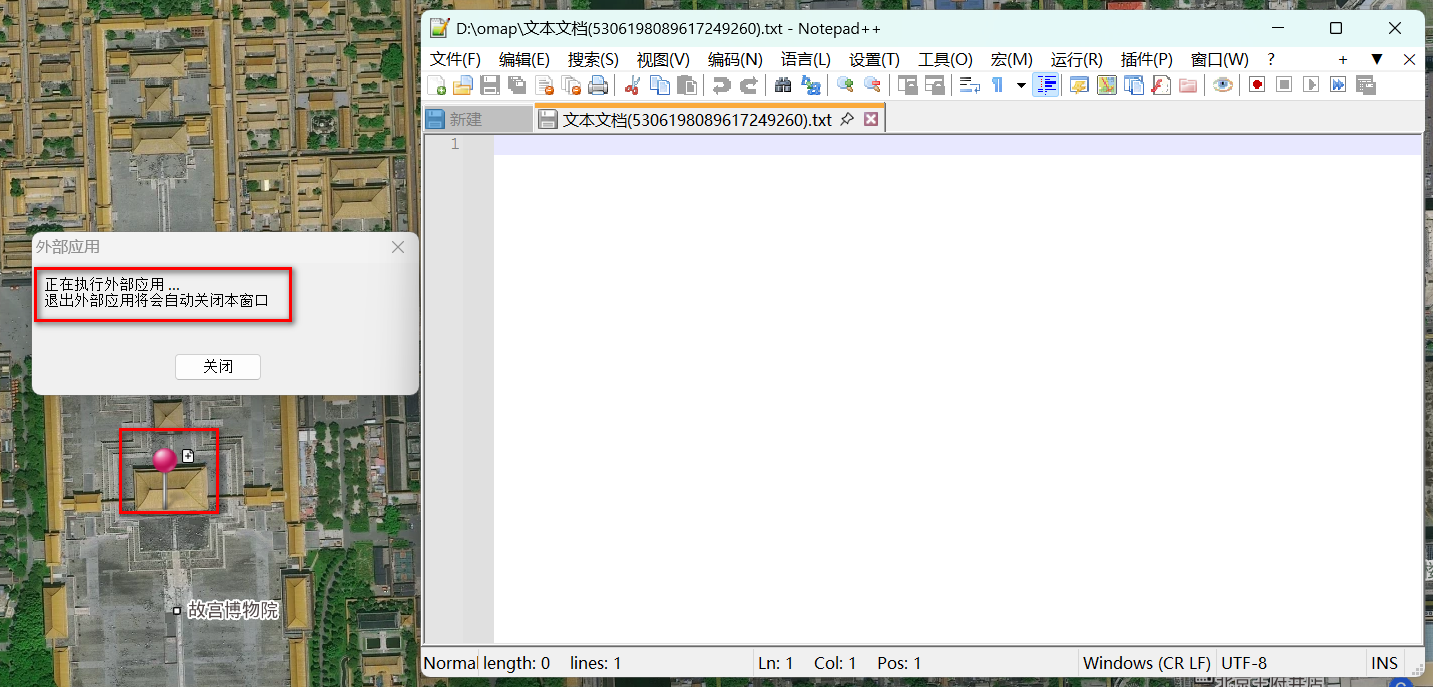Click the pink pushpin marker on the map
Viewport: 1433px width, 687px height.
point(165,460)
